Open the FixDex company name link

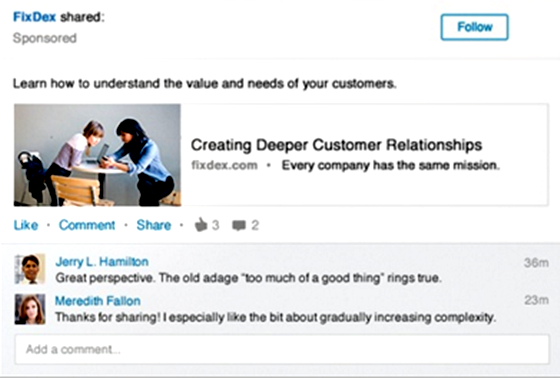[34, 17]
